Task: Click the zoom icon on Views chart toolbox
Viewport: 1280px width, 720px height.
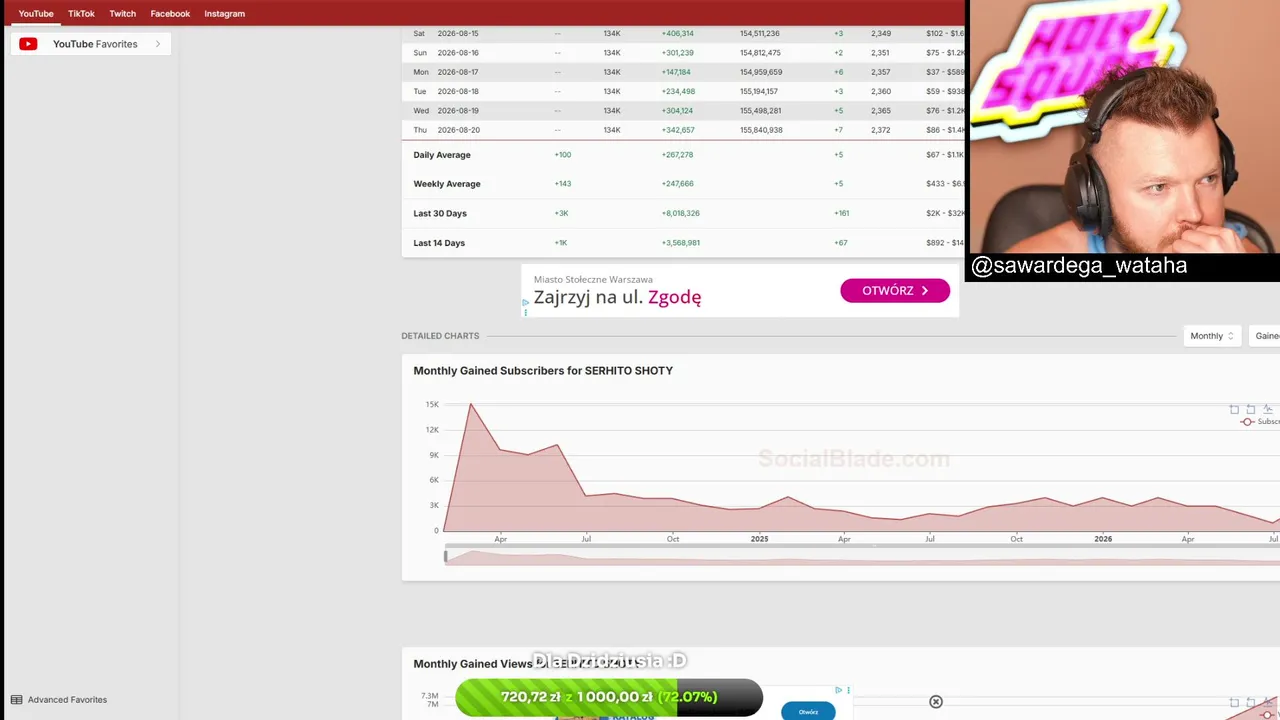Action: [x=1234, y=703]
